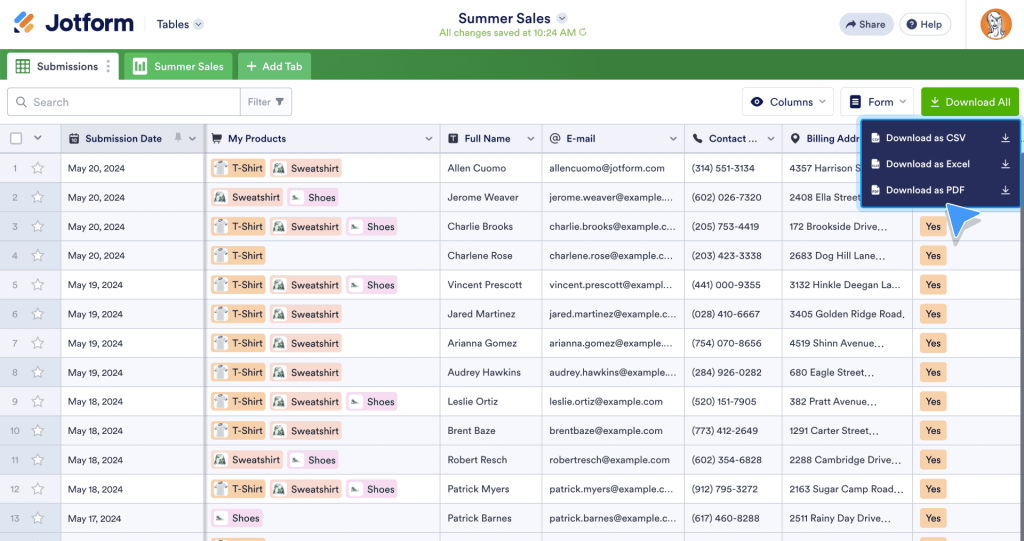This screenshot has width=1024, height=541.
Task: Switch to the Summer Sales tab
Action: point(179,67)
